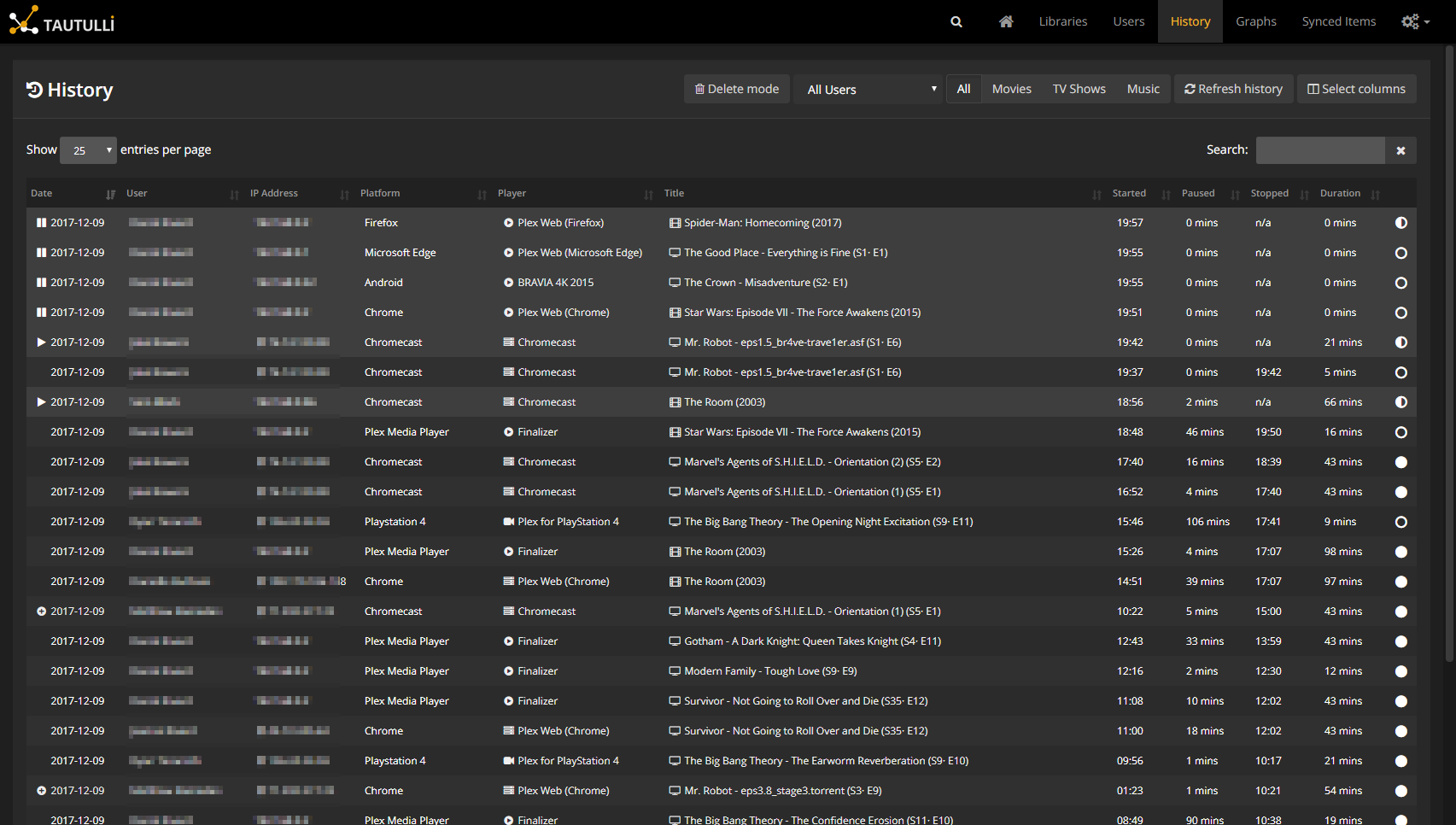Click the movie icon next to Spider-Man: Homecoming
The height and width of the screenshot is (825, 1456).
674,222
